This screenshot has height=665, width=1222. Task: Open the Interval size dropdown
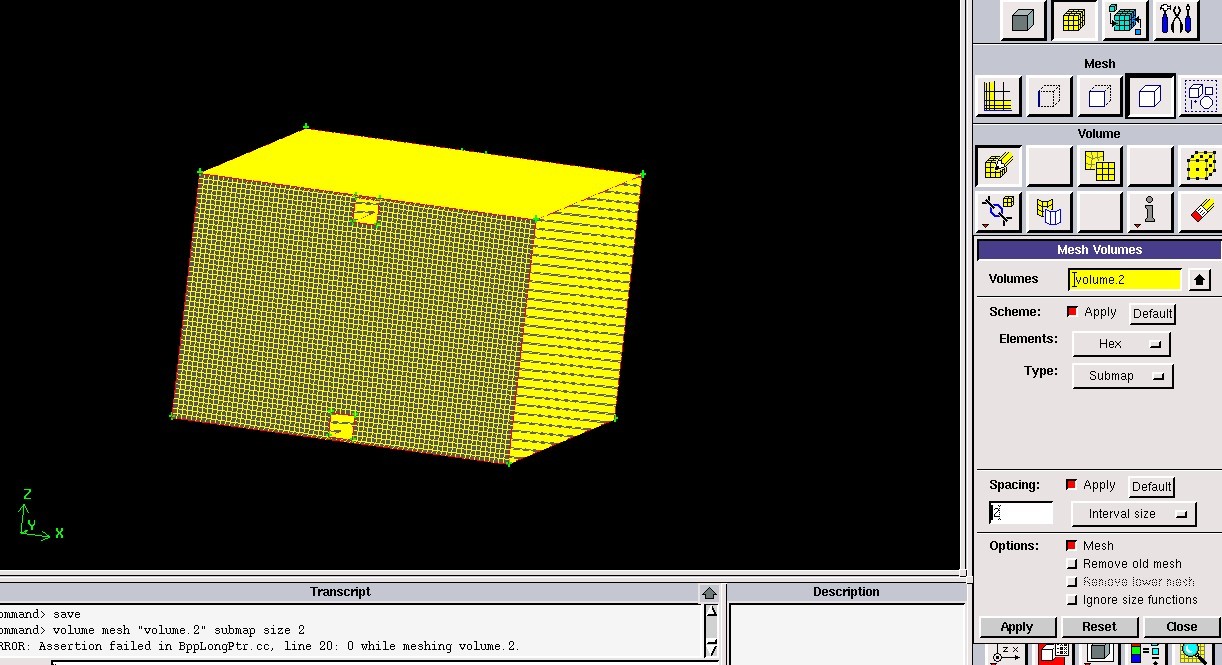[x=1133, y=514]
